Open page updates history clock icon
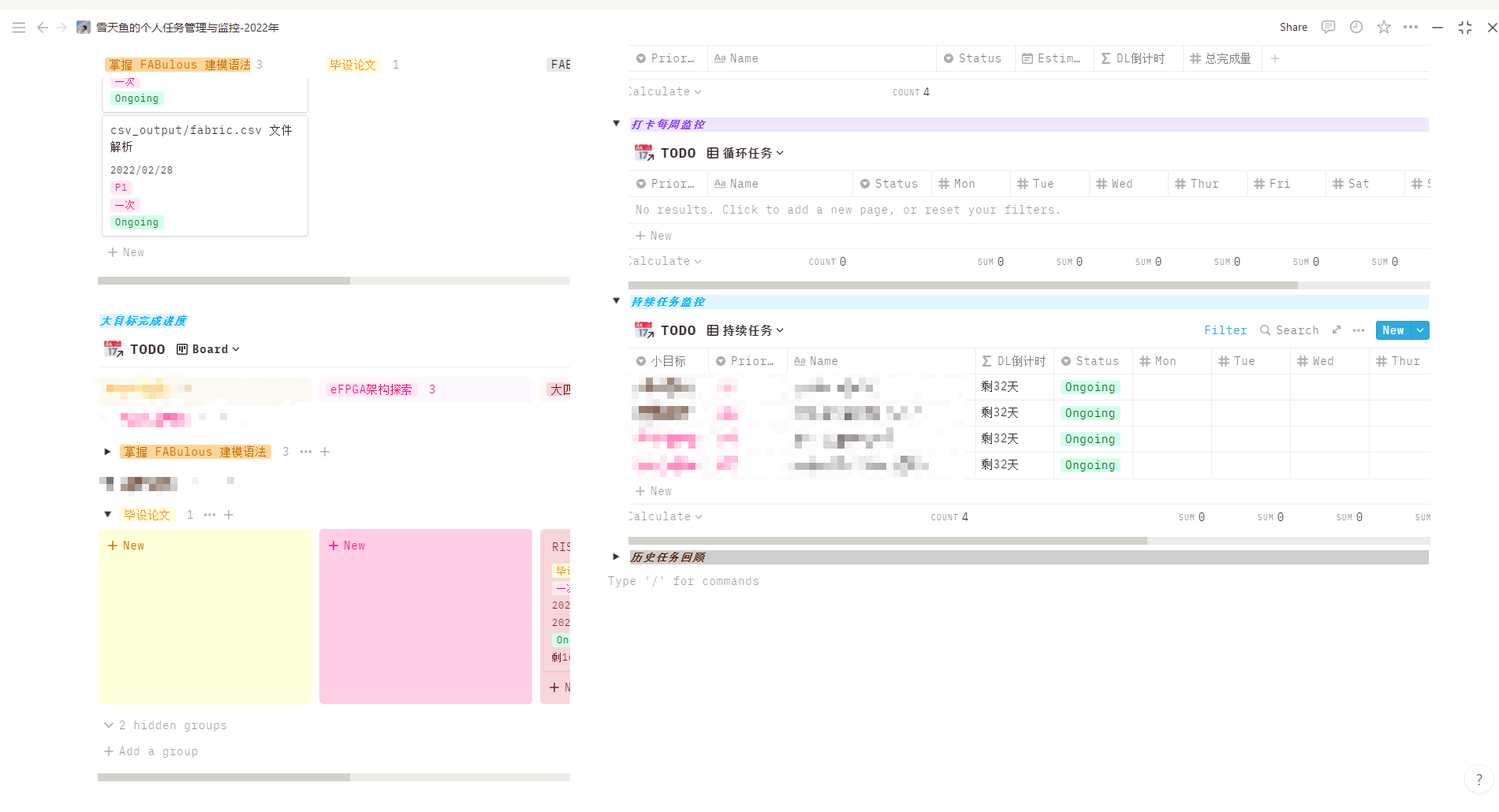 point(1356,27)
